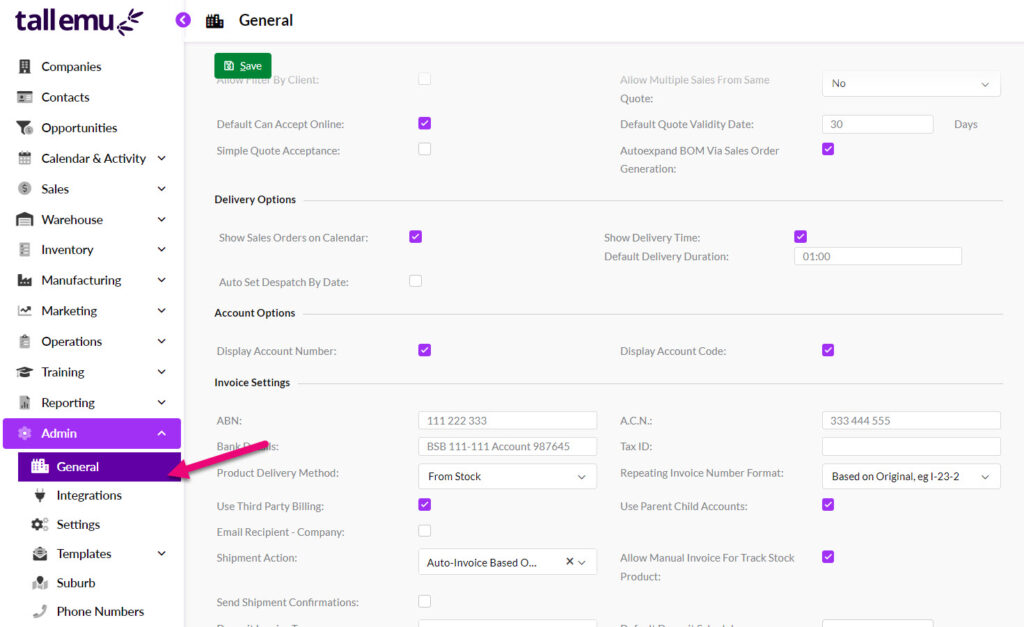Enable Auto Set Despatch By Date
Image resolution: width=1024 pixels, height=627 pixels.
[x=415, y=281]
